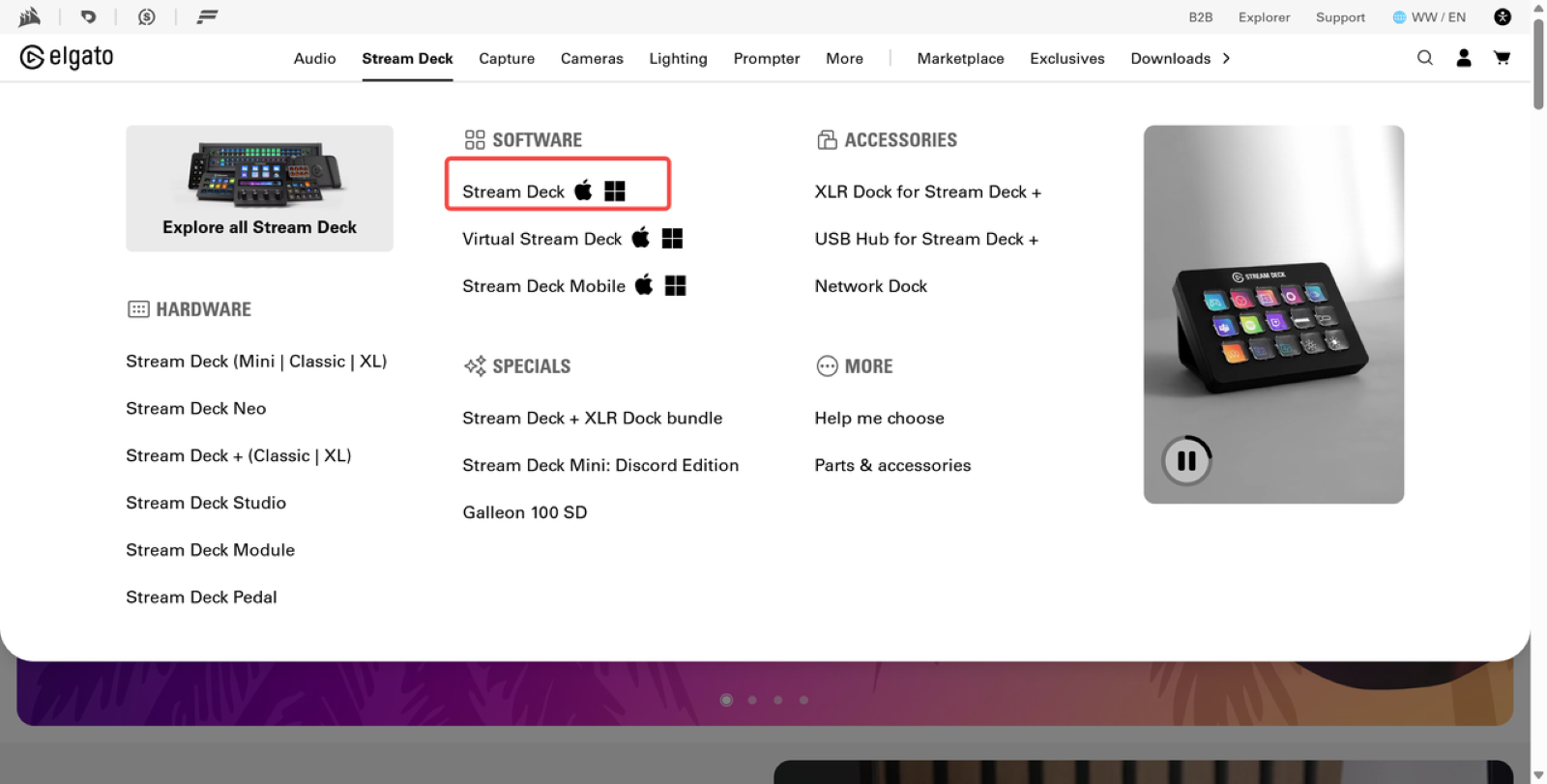
Task: Click Explore all Stream Deck card
Action: [x=259, y=189]
